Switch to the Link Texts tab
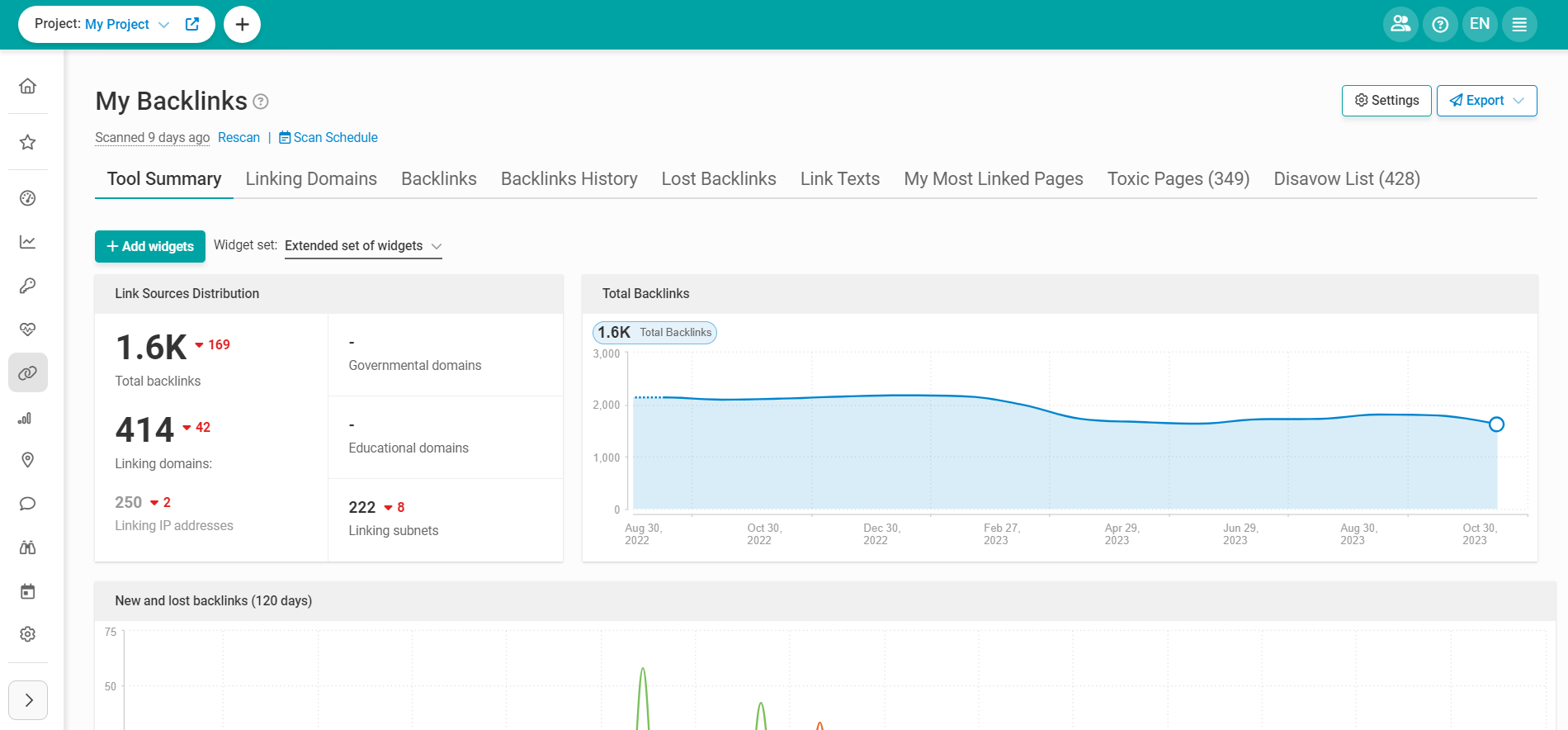The height and width of the screenshot is (730, 1568). (840, 179)
